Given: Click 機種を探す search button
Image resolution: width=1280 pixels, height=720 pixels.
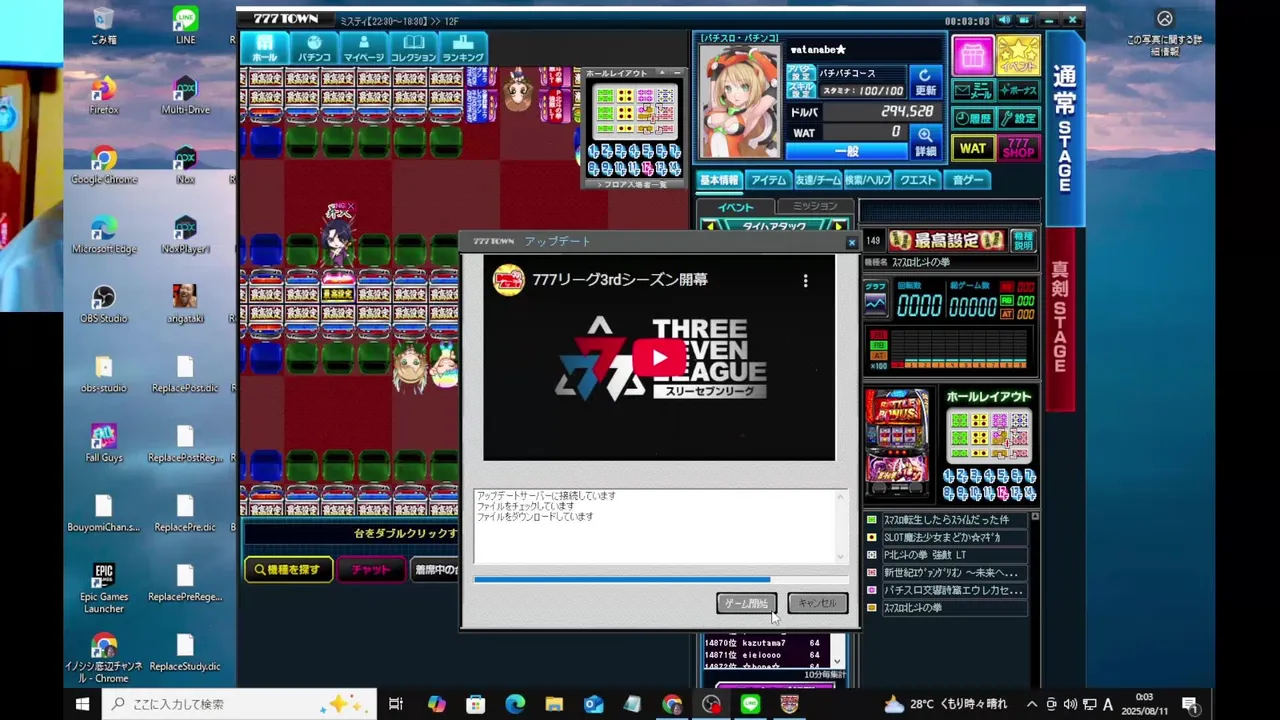Looking at the screenshot, I should 288,570.
